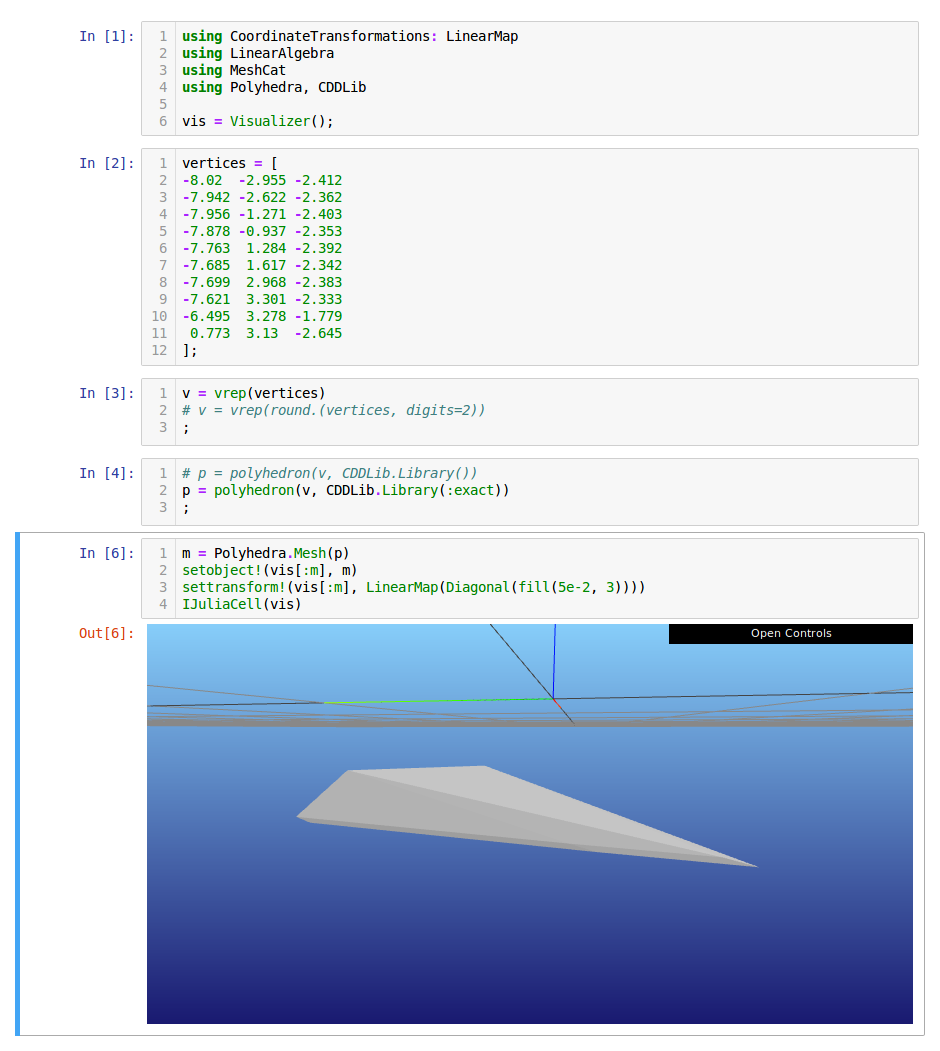Image resolution: width=940 pixels, height=1051 pixels.
Task: Click the 'p = polyhedron(v, CDDLib.Library(:exact))' line
Action: (x=345, y=490)
